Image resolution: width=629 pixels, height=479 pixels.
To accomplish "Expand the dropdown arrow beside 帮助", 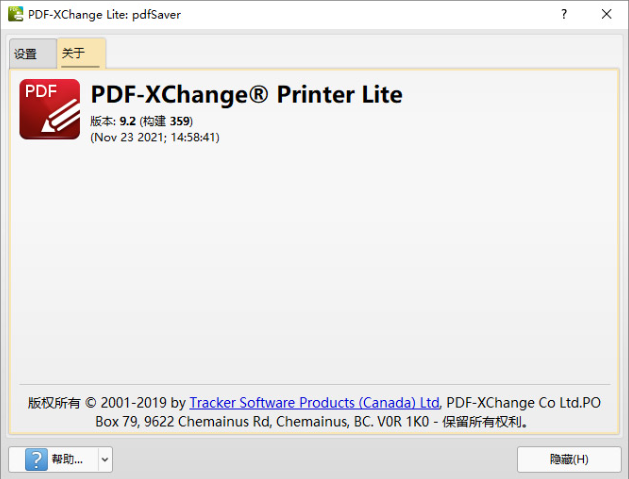I will 105,459.
